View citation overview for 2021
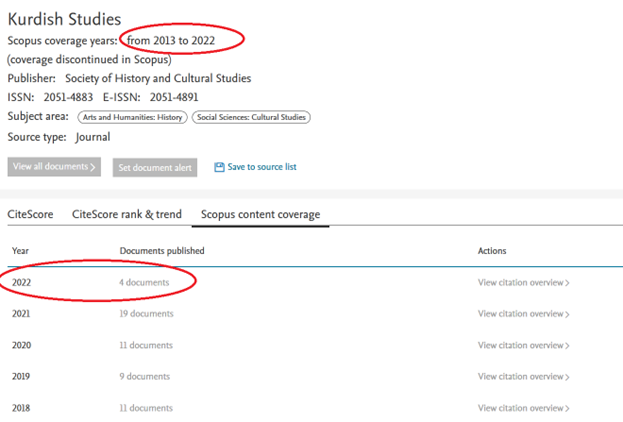The height and width of the screenshot is (422, 623). tap(523, 314)
